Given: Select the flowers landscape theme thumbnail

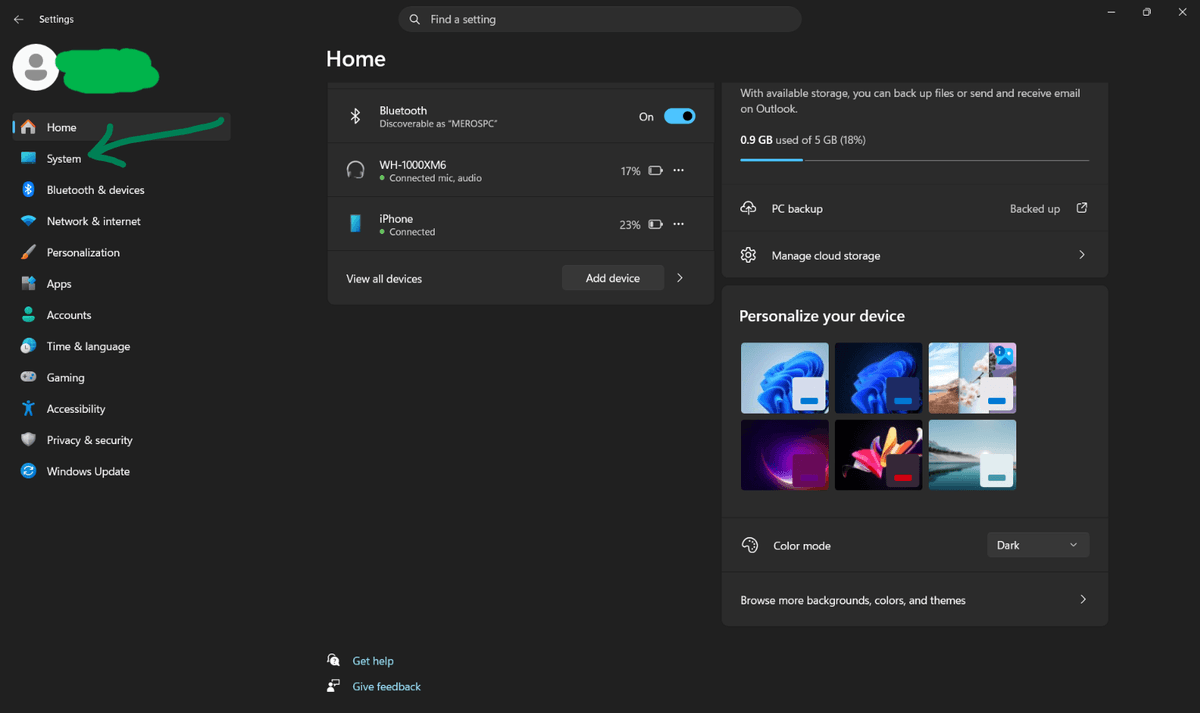Looking at the screenshot, I should coord(972,378).
